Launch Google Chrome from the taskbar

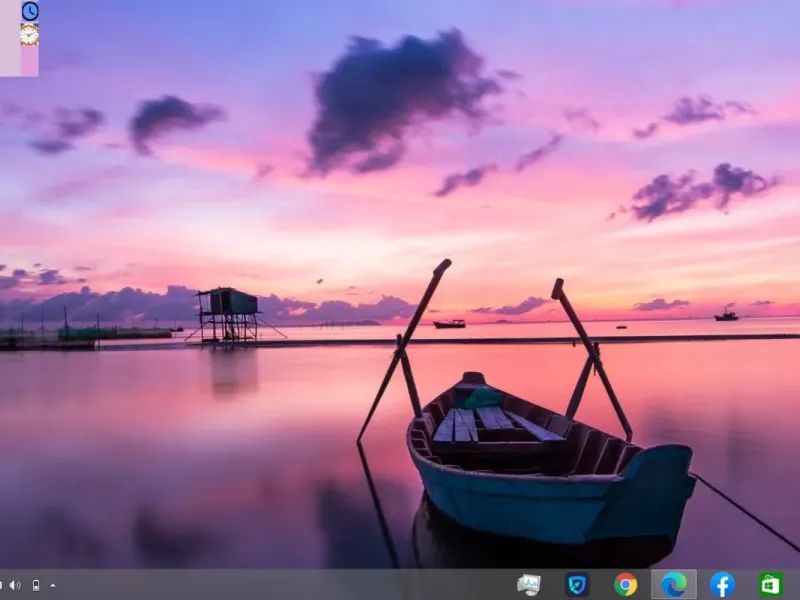(626, 585)
